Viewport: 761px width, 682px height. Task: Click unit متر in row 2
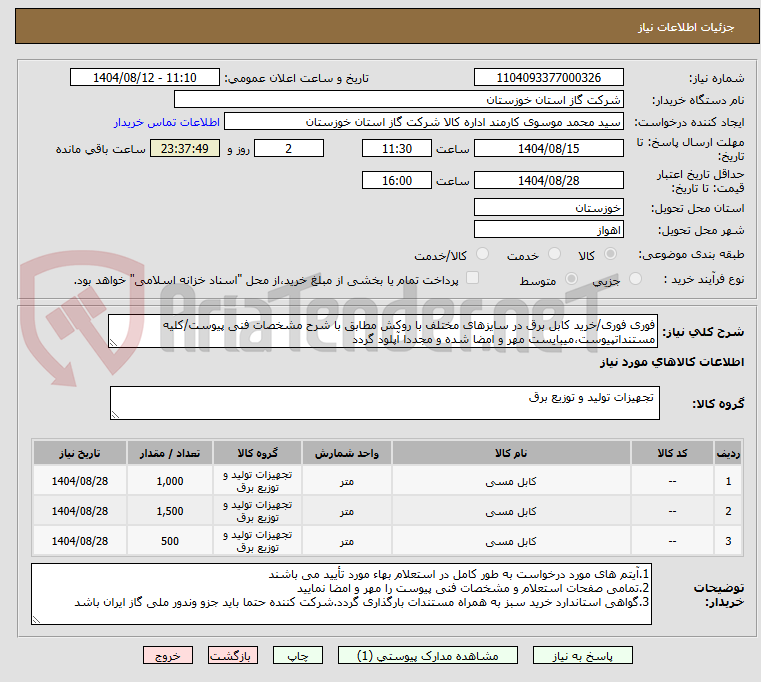click(x=347, y=512)
